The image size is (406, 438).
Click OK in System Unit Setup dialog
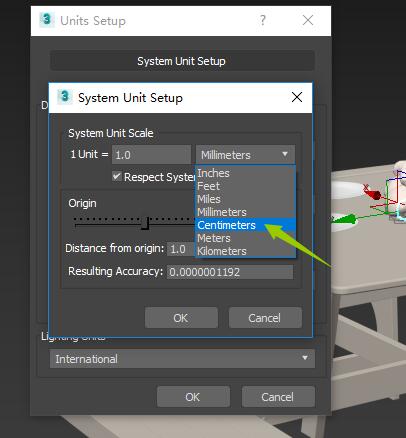click(181, 318)
